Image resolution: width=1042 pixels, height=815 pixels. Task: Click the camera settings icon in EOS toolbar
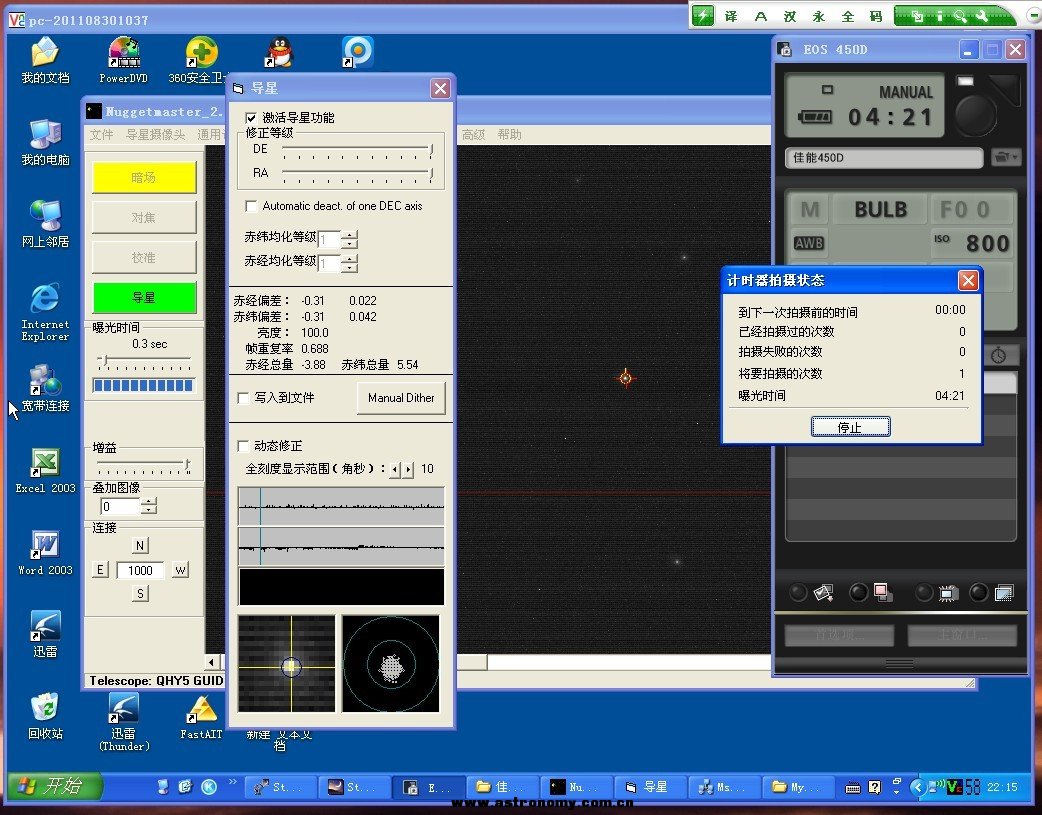[948, 592]
